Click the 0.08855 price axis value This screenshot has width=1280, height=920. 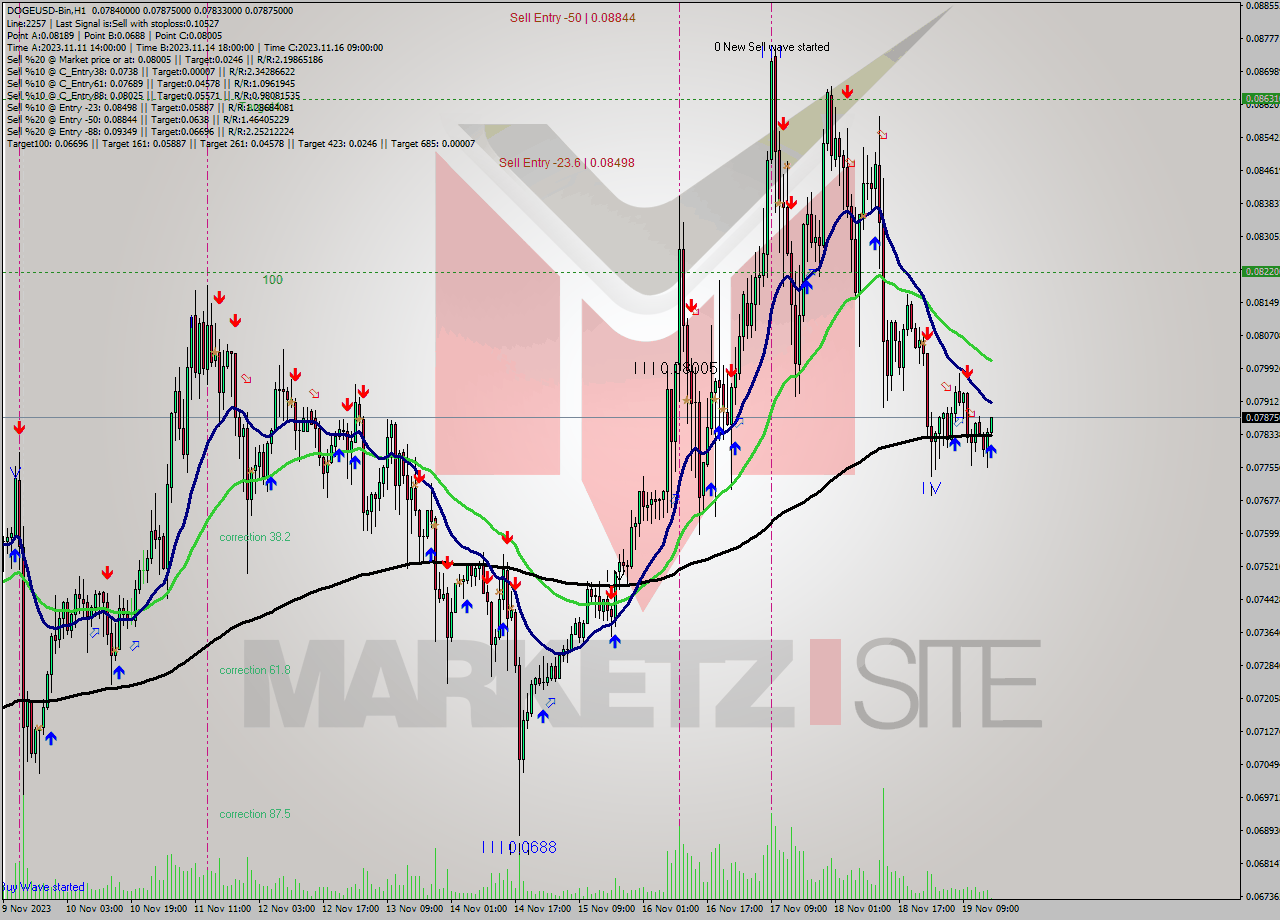pos(1261,6)
